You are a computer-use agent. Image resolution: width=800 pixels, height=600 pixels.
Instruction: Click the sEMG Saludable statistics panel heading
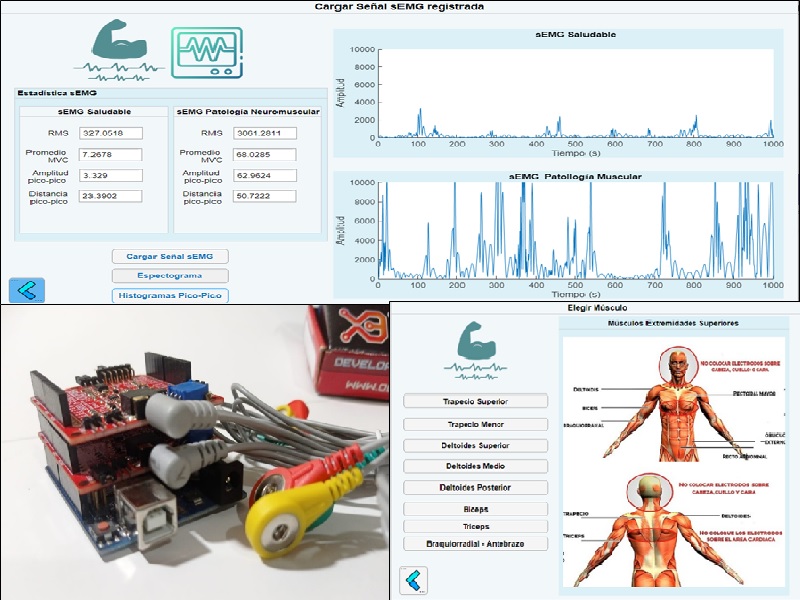[x=94, y=111]
